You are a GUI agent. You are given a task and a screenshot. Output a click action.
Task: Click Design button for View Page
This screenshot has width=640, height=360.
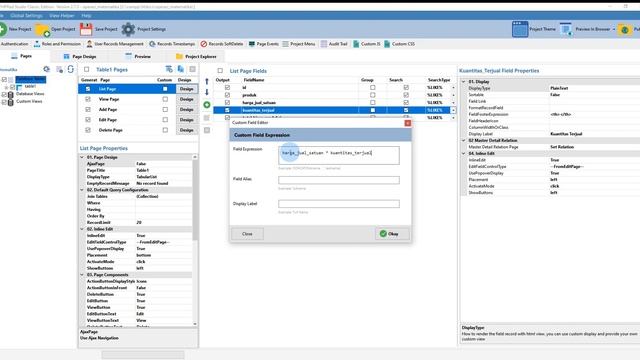(x=187, y=99)
